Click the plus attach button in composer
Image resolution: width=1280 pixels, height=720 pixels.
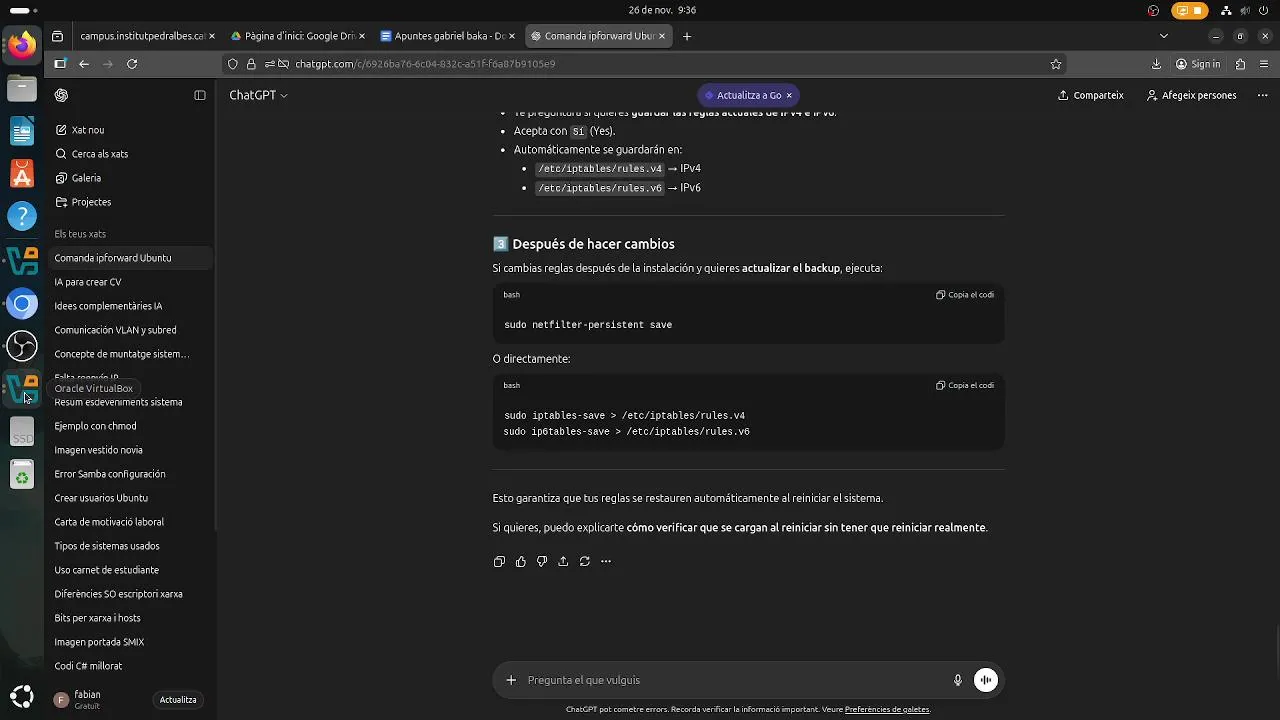[x=511, y=680]
